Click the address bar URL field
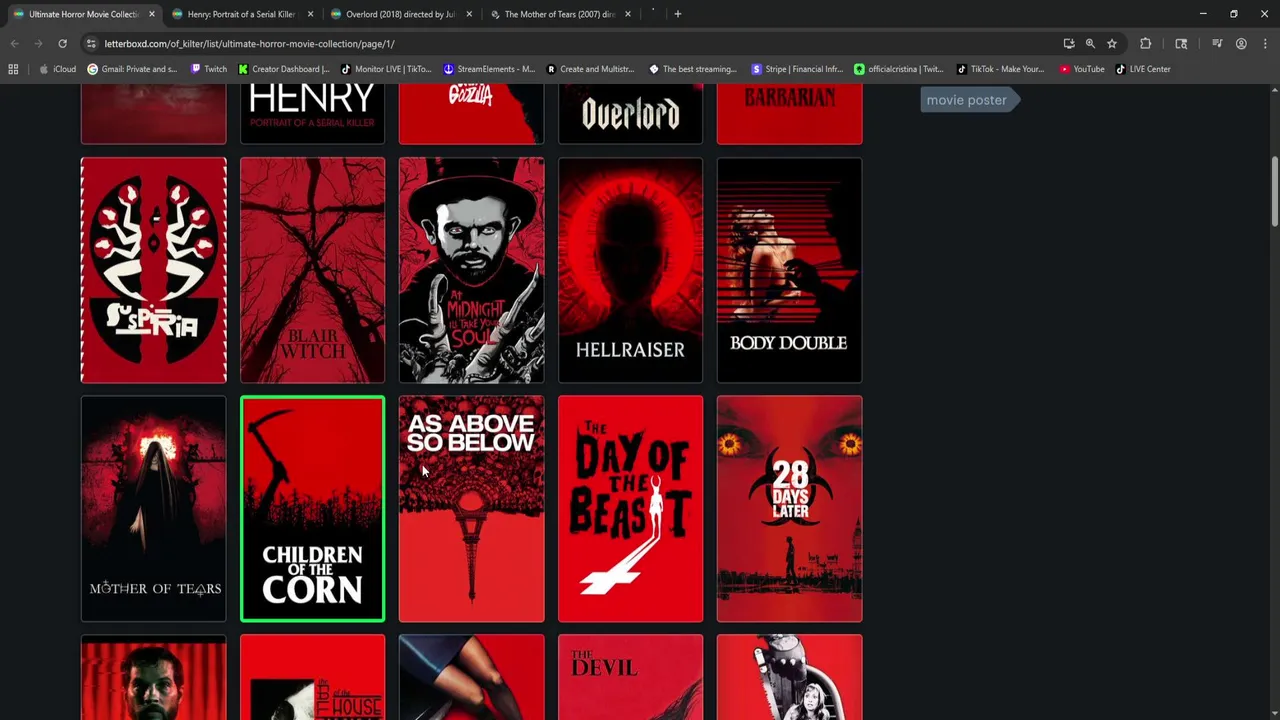This screenshot has height=720, width=1280. coord(570,44)
